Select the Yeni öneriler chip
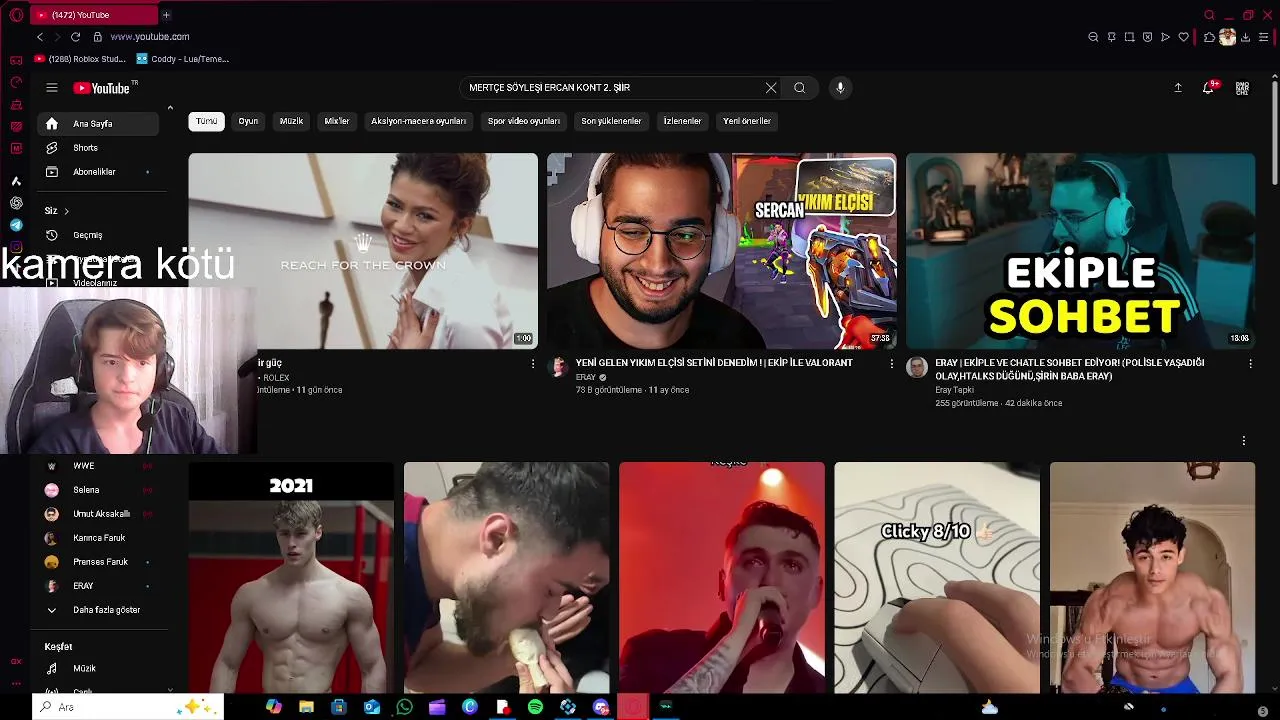 pos(747,121)
